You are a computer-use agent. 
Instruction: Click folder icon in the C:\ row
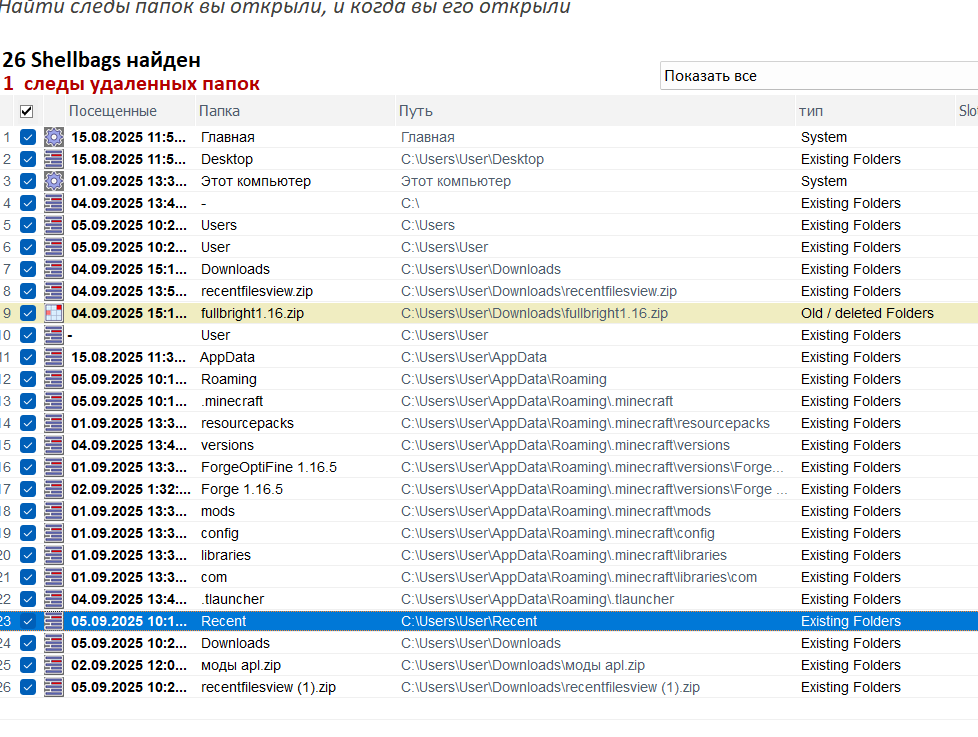[x=54, y=203]
